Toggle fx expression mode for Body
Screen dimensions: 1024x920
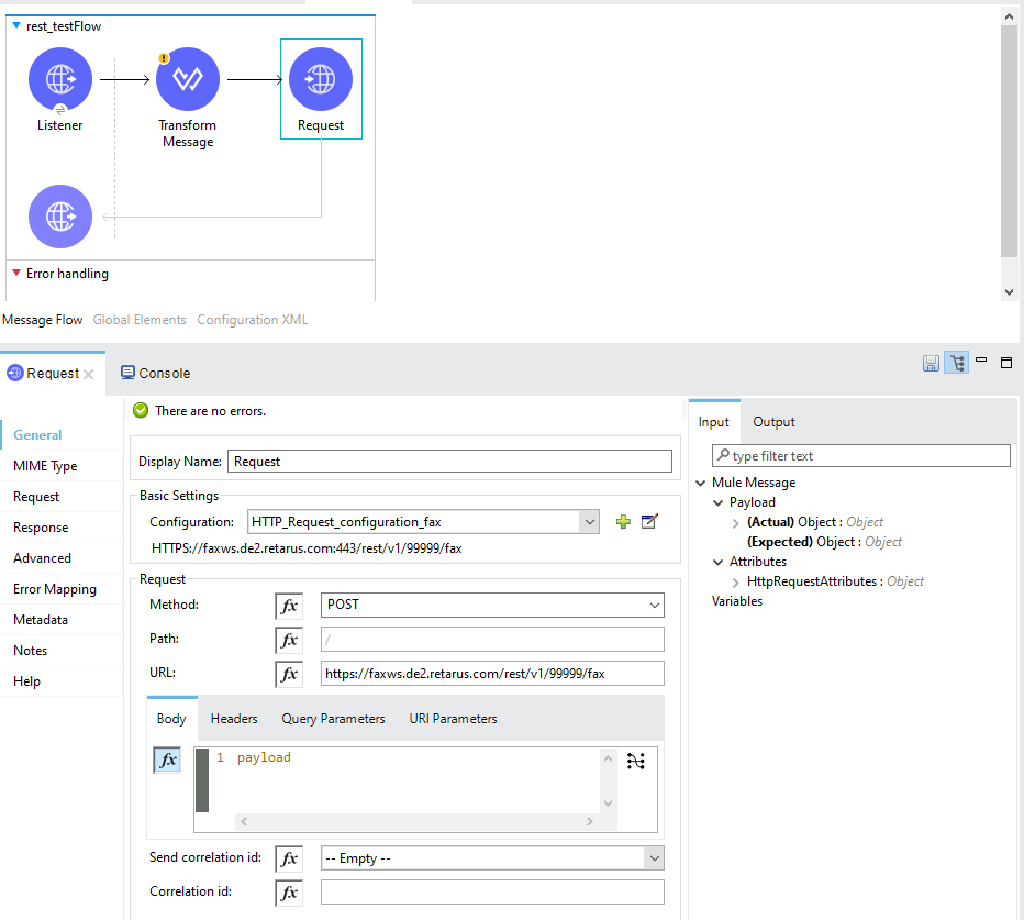pyautogui.click(x=167, y=760)
